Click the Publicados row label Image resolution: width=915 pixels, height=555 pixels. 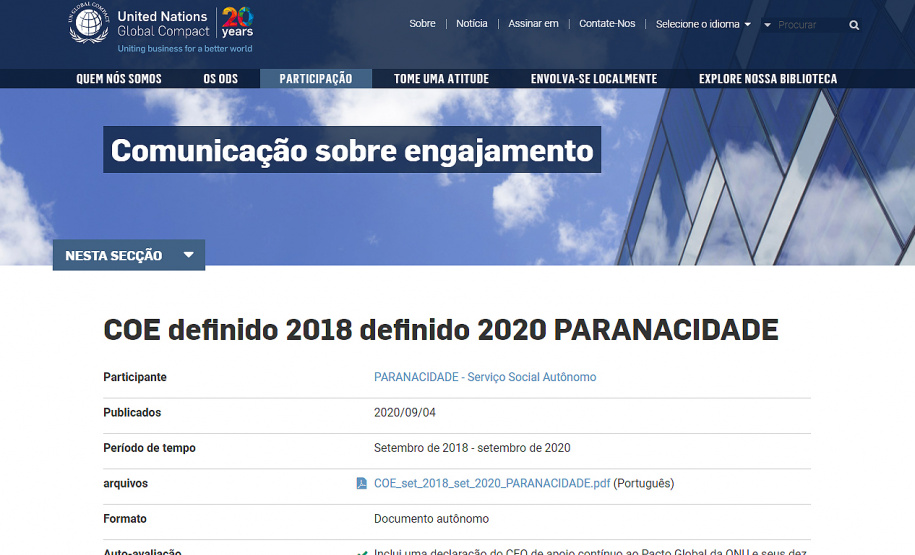(132, 413)
